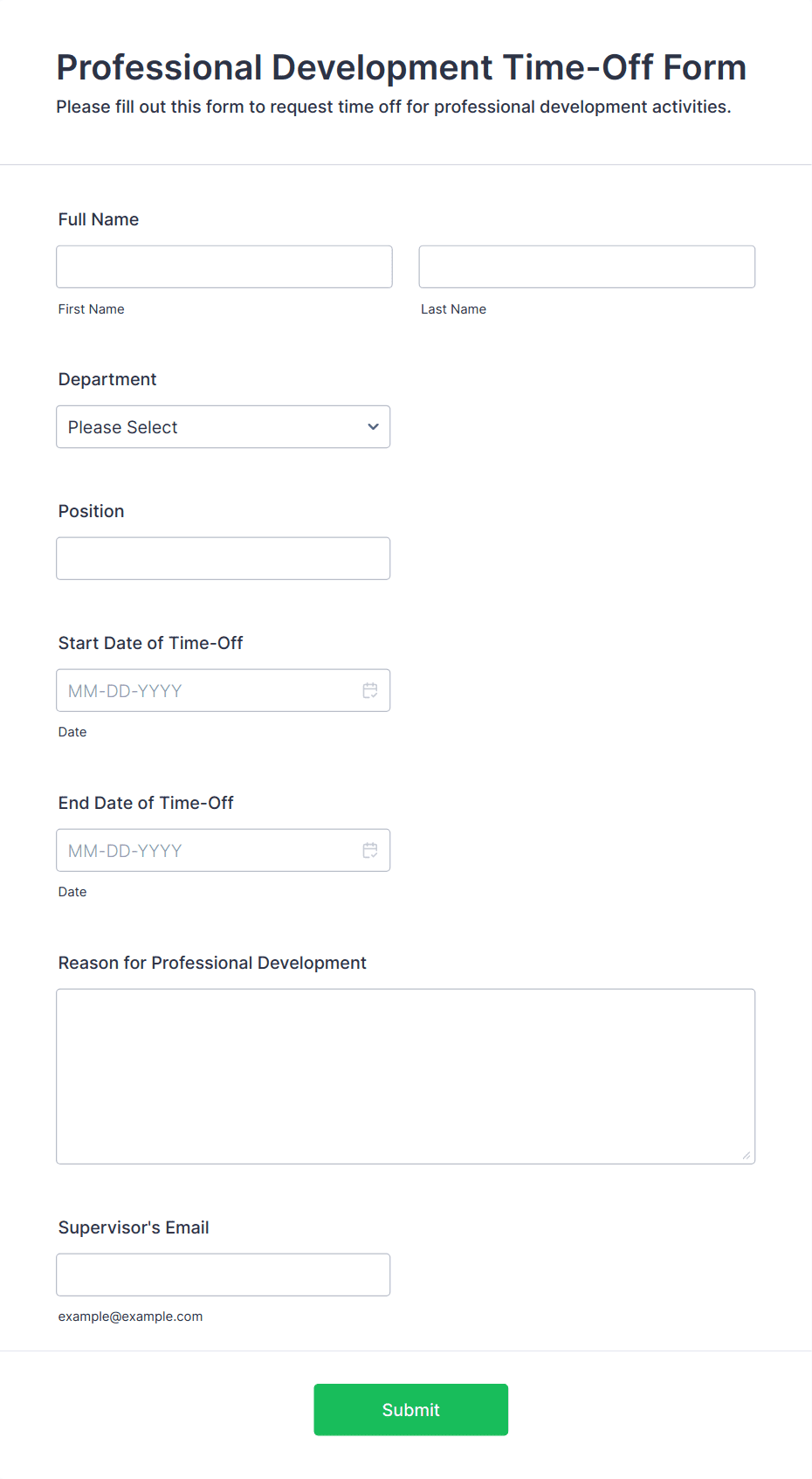The width and height of the screenshot is (812, 1479).
Task: Click the Supervisor's Email label
Action: (x=134, y=1227)
